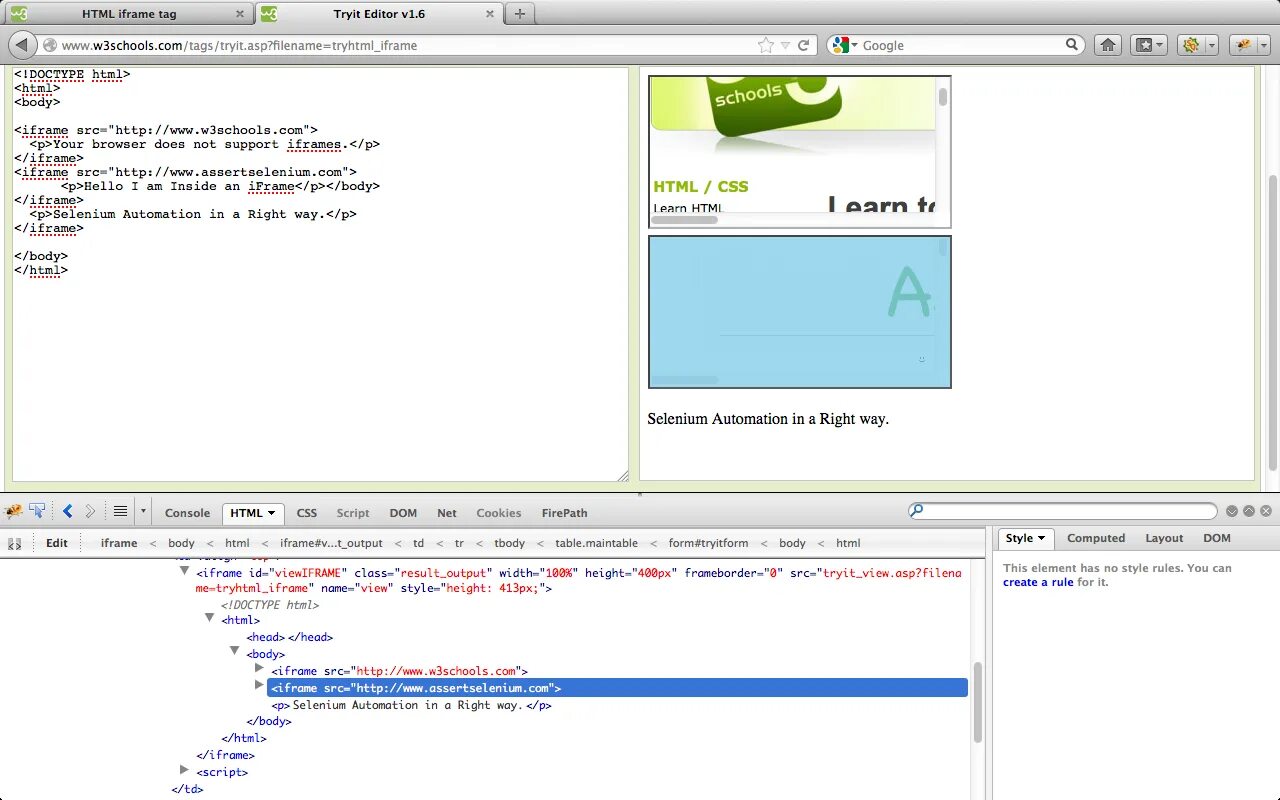This screenshot has width=1280, height=800.
Task: Close the Tryit Editor v1.6 tab
Action: 490,14
